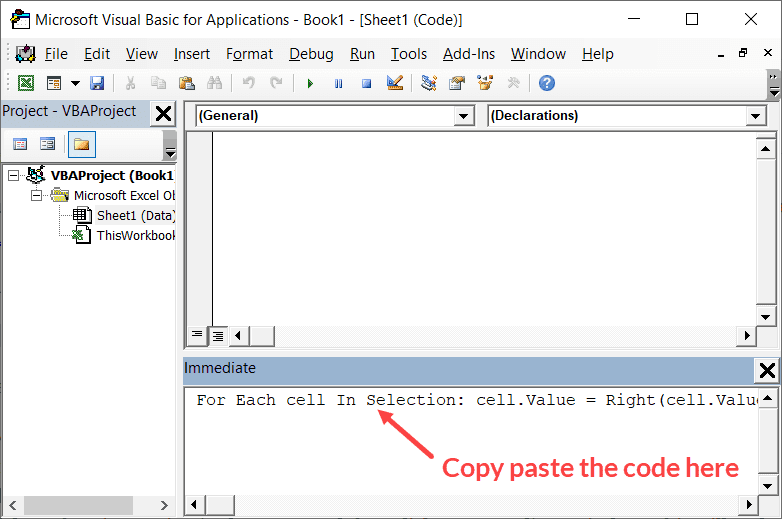
Task: Run the macro with the green play icon
Action: click(x=310, y=83)
